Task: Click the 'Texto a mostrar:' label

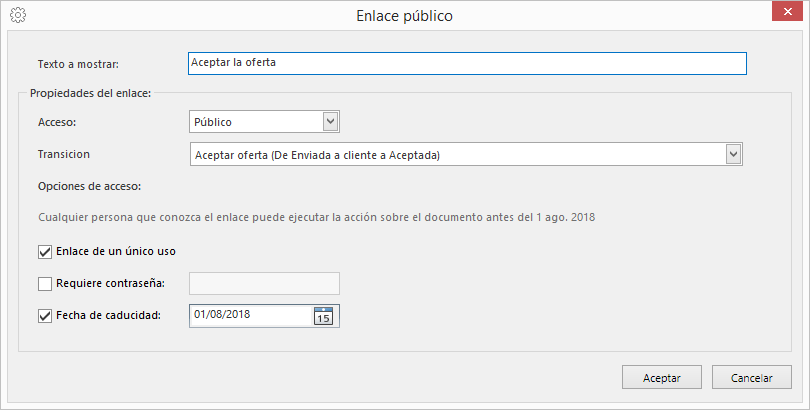Action: point(78,64)
